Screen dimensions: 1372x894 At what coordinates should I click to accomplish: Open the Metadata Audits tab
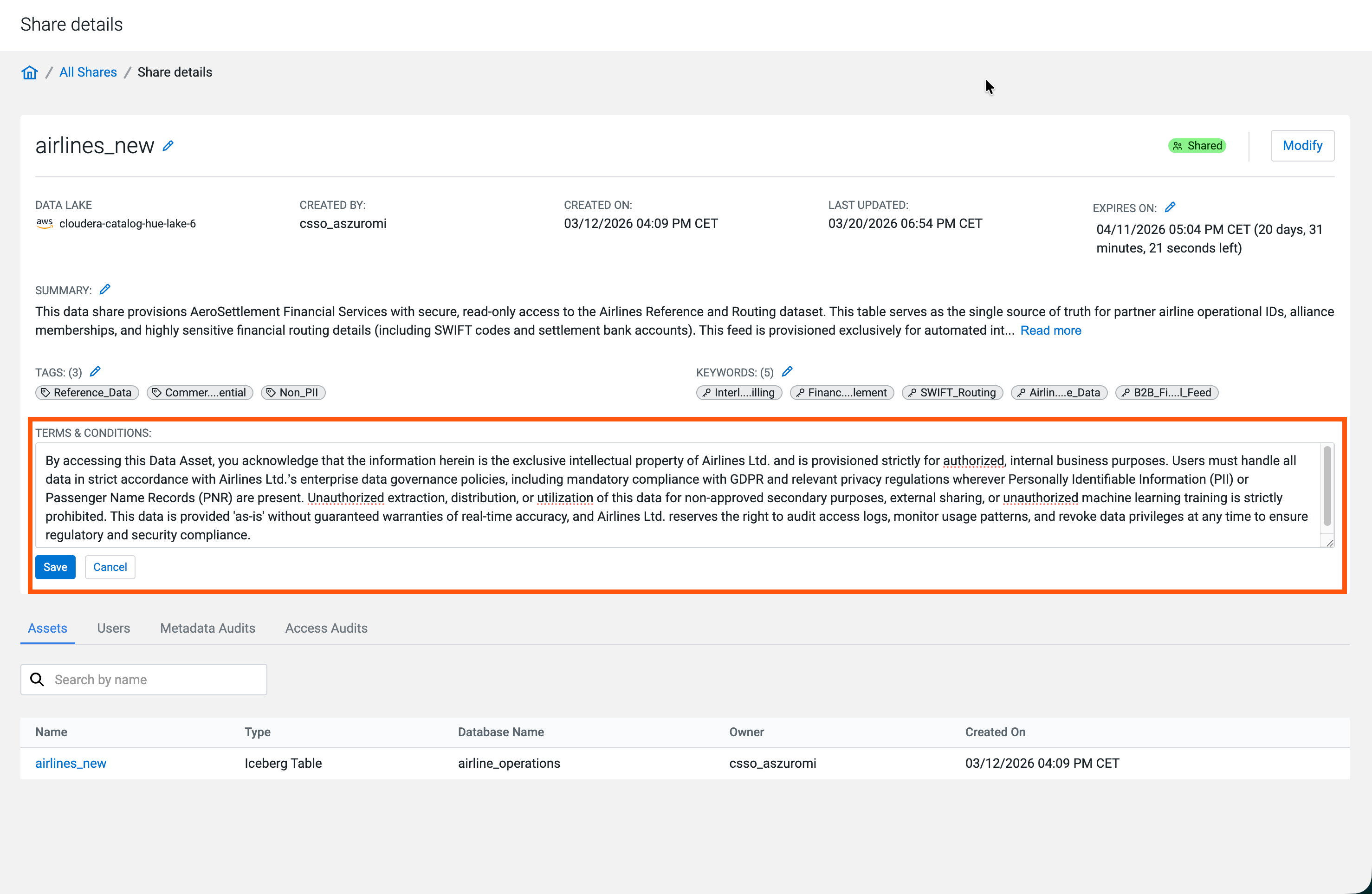pos(207,628)
